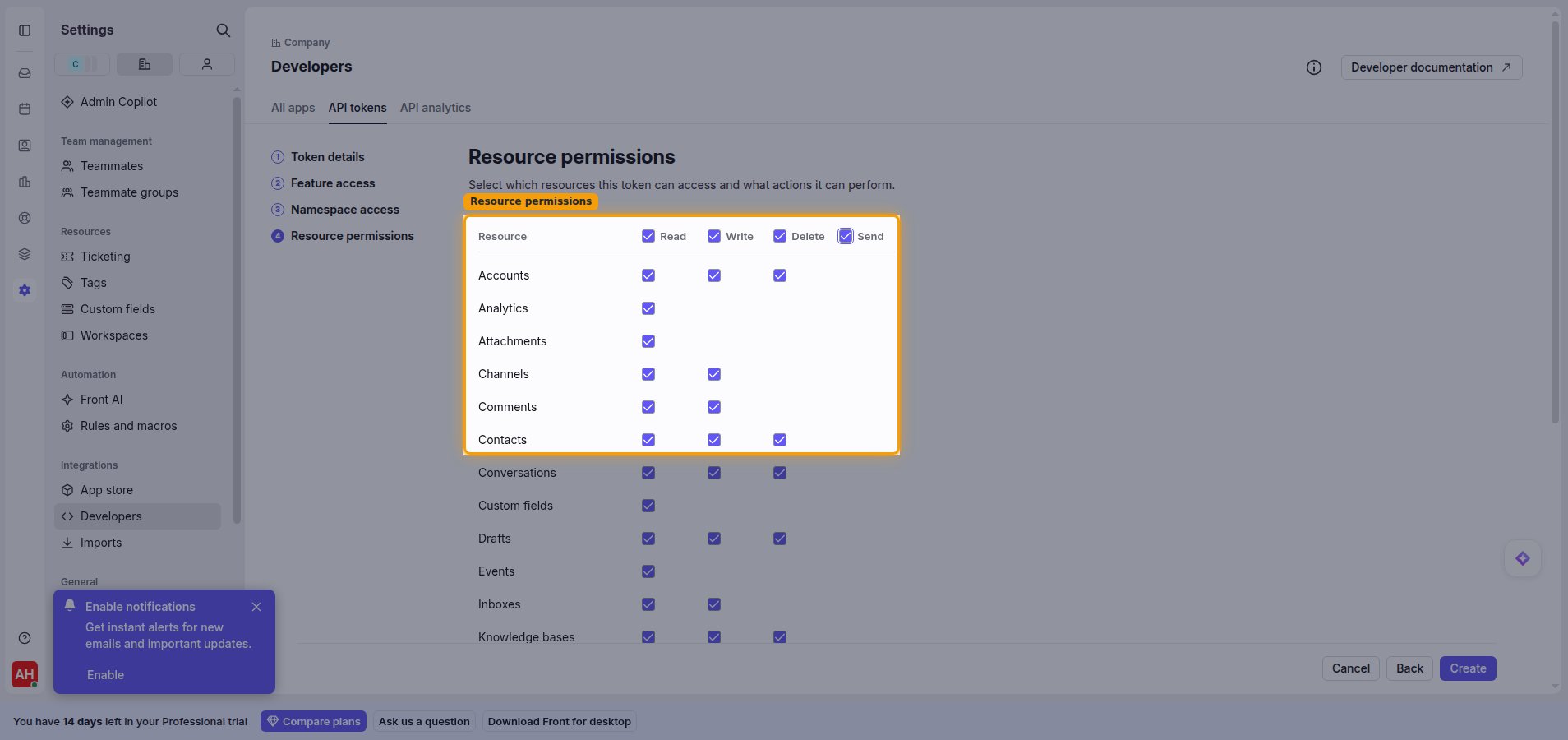Screen dimensions: 1568x740
Task: Open Tags settings
Action: [x=137, y=283]
